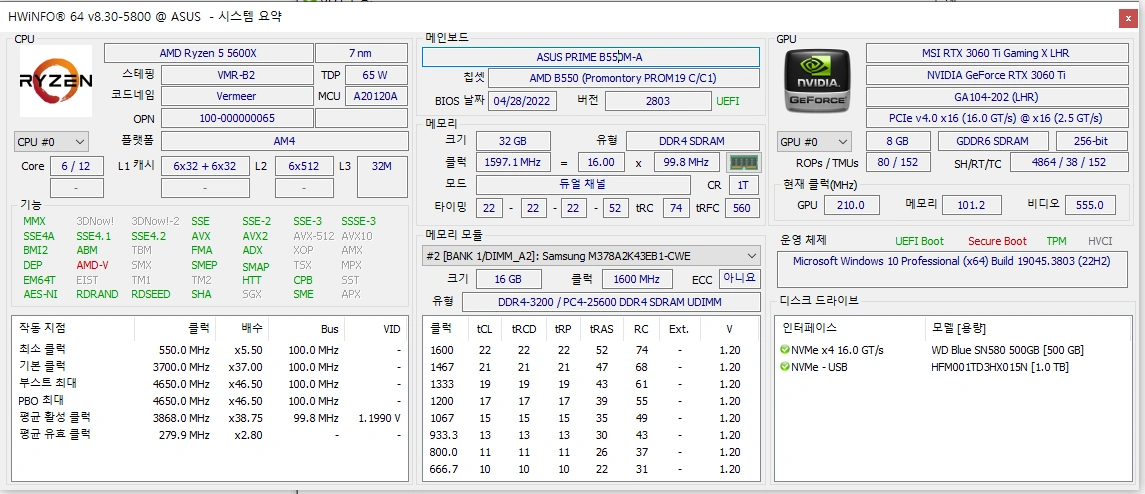Click the 1T command rate value
The image size is (1145, 494).
pyautogui.click(x=743, y=185)
